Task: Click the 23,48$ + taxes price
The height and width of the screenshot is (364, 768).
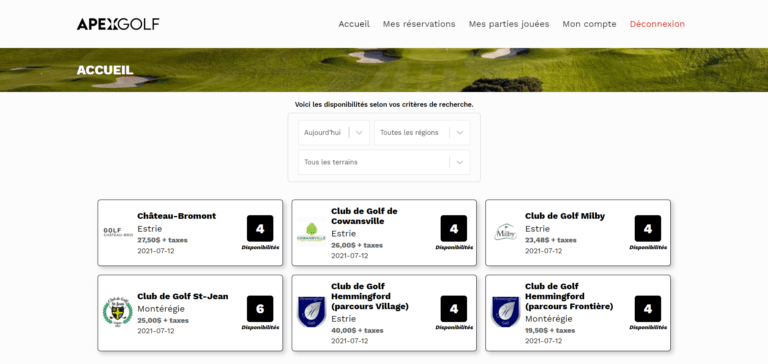Action: pos(551,240)
